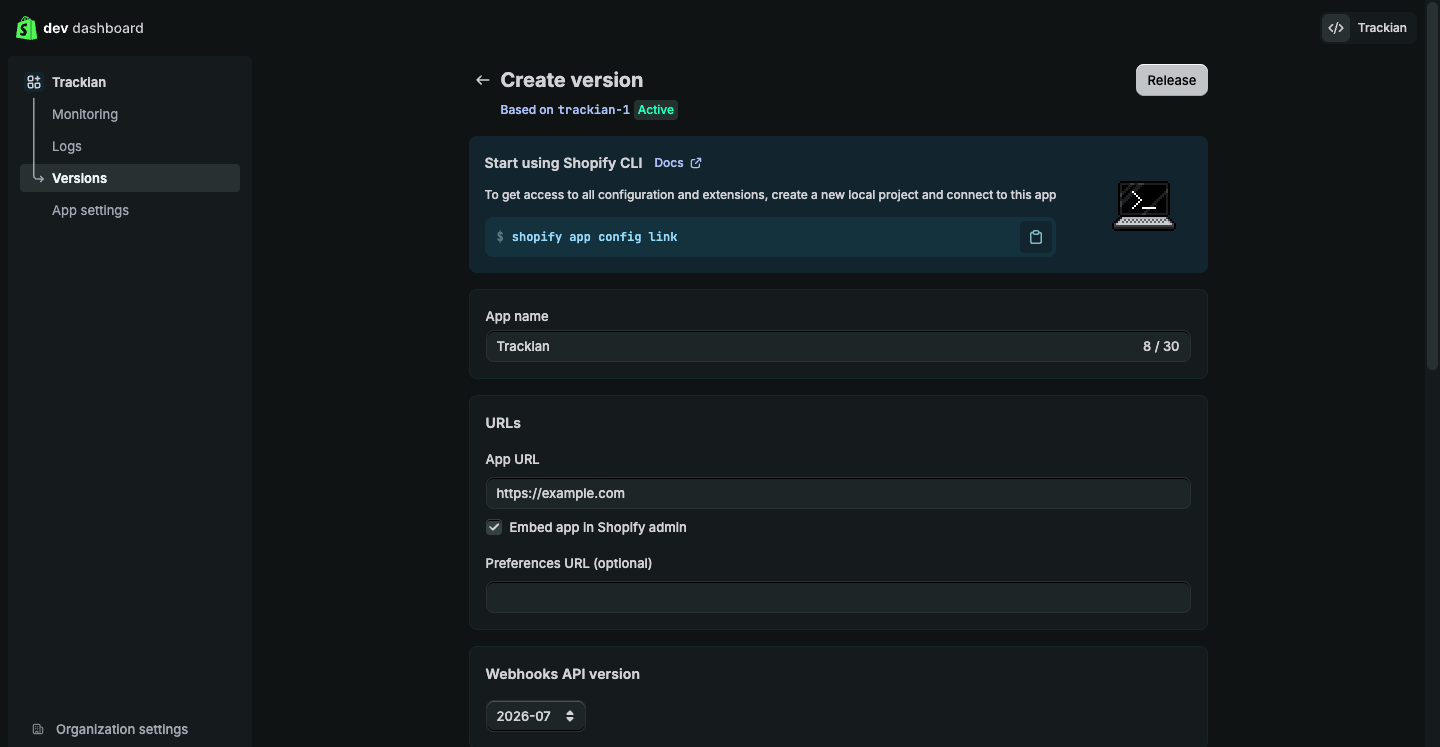
Task: Open the Webhooks API version 2026-07 dropdown
Action: pos(536,716)
